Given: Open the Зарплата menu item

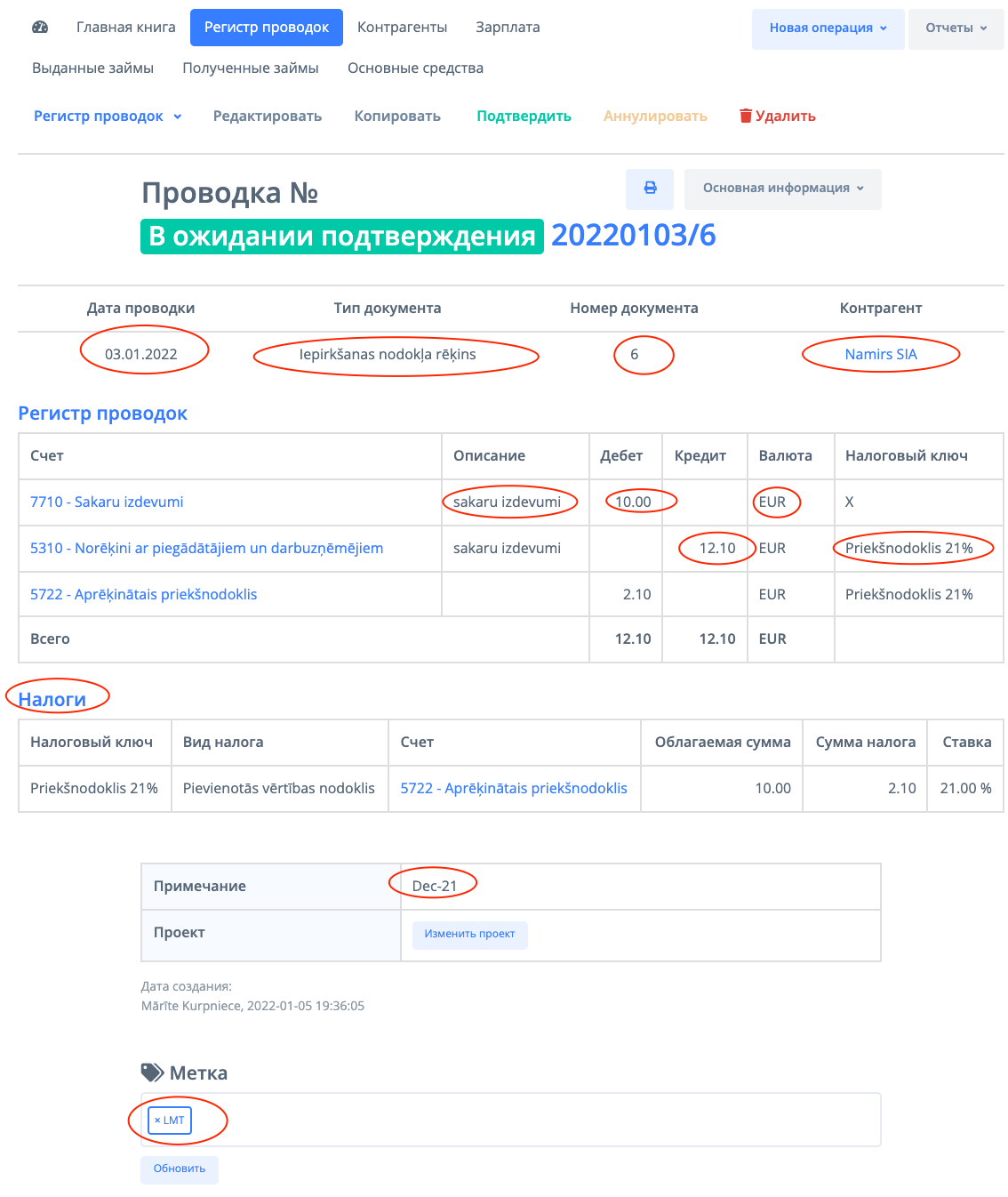Looking at the screenshot, I should click(508, 28).
